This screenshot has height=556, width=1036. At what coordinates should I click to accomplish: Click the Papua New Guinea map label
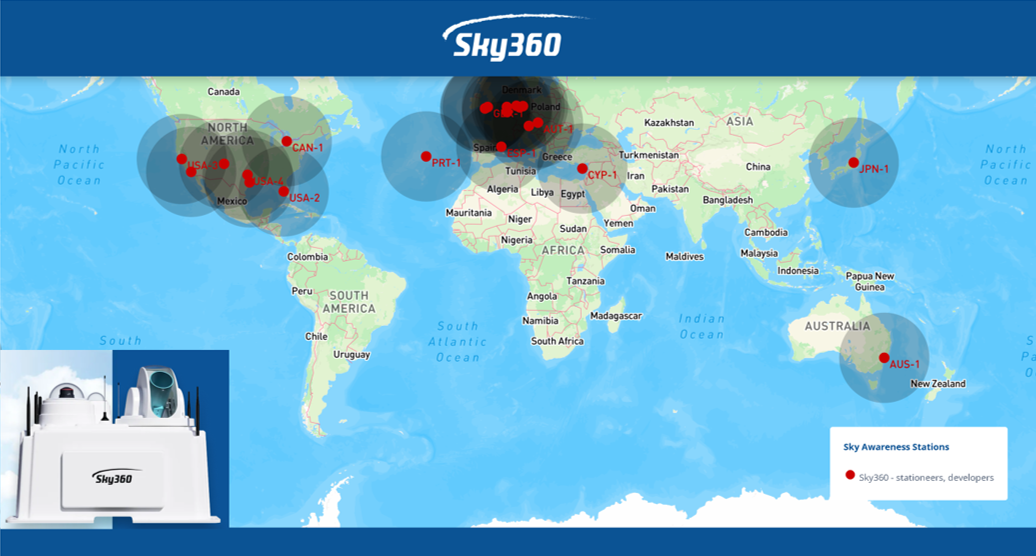(870, 281)
